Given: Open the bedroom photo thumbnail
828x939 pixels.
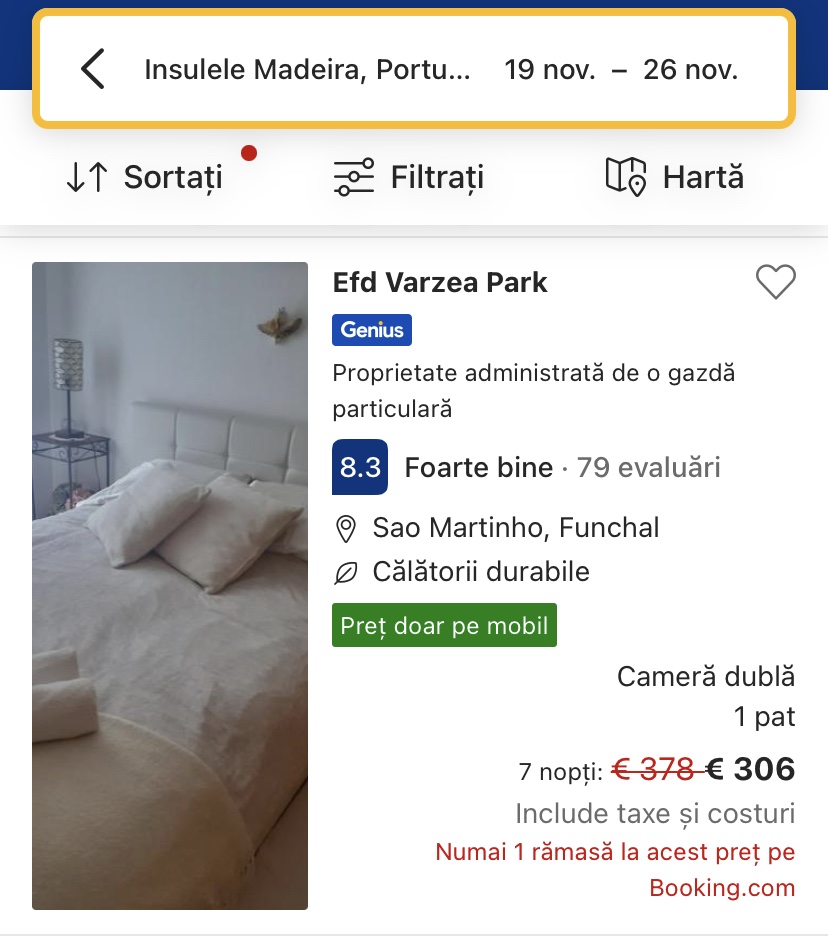Looking at the screenshot, I should [170, 586].
